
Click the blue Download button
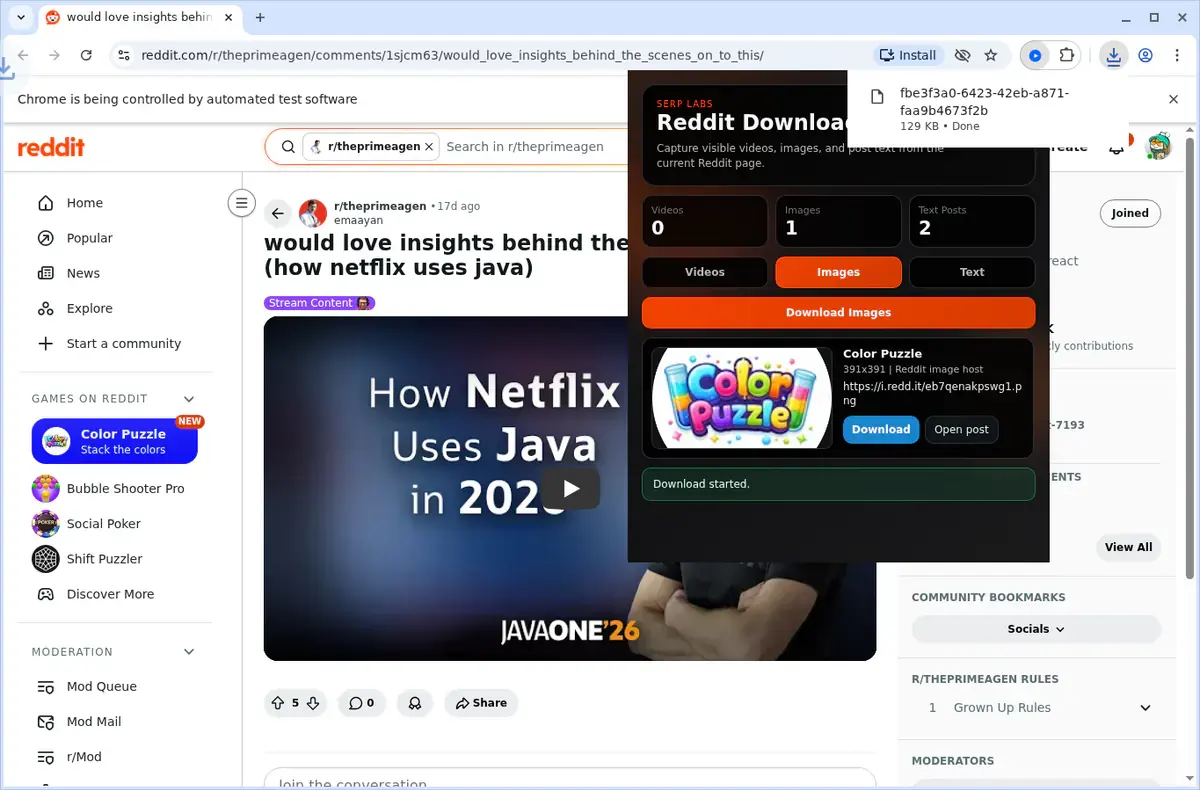[x=881, y=429]
